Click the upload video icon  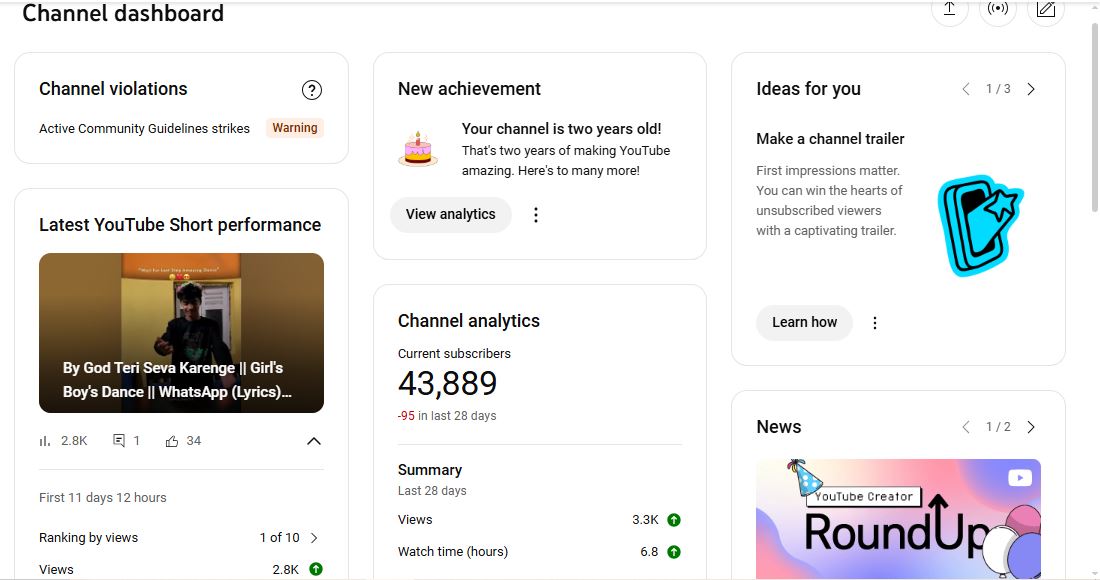[x=949, y=10]
